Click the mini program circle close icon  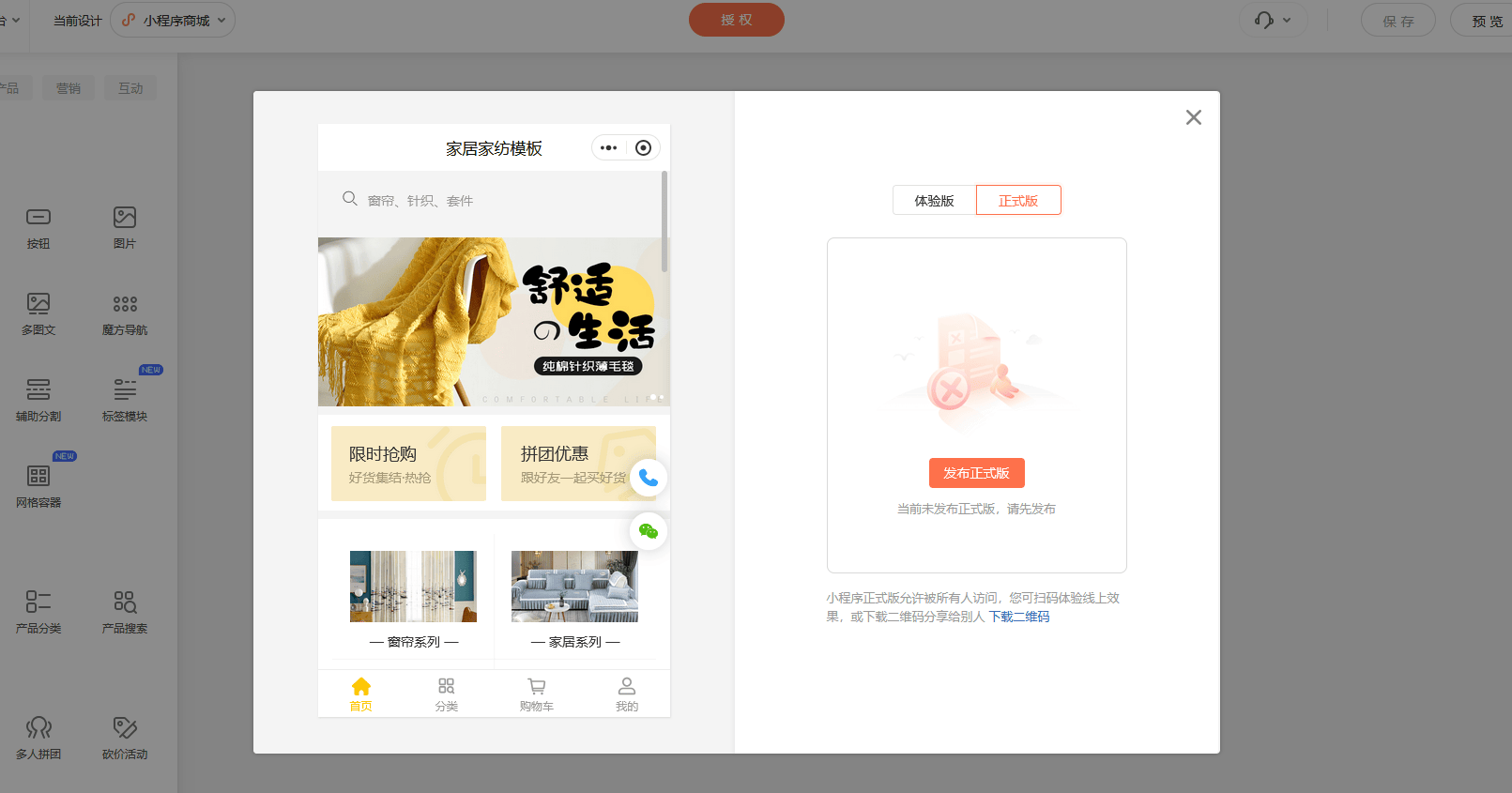pyautogui.click(x=643, y=148)
